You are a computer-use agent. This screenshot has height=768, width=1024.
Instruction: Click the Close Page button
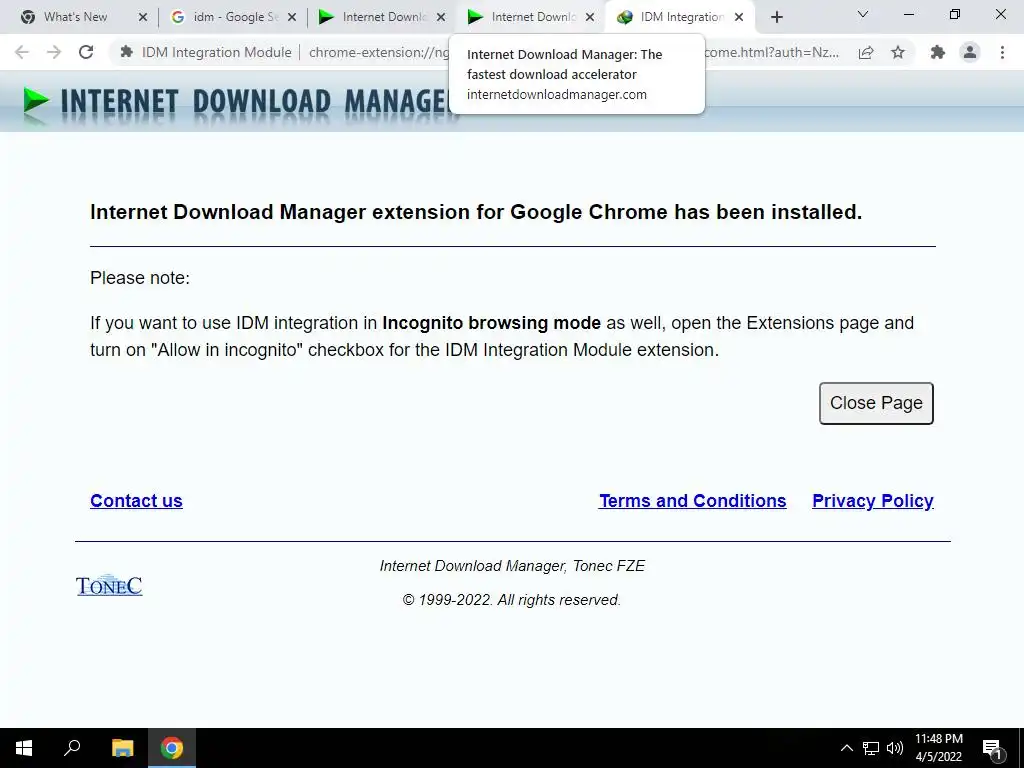(876, 403)
